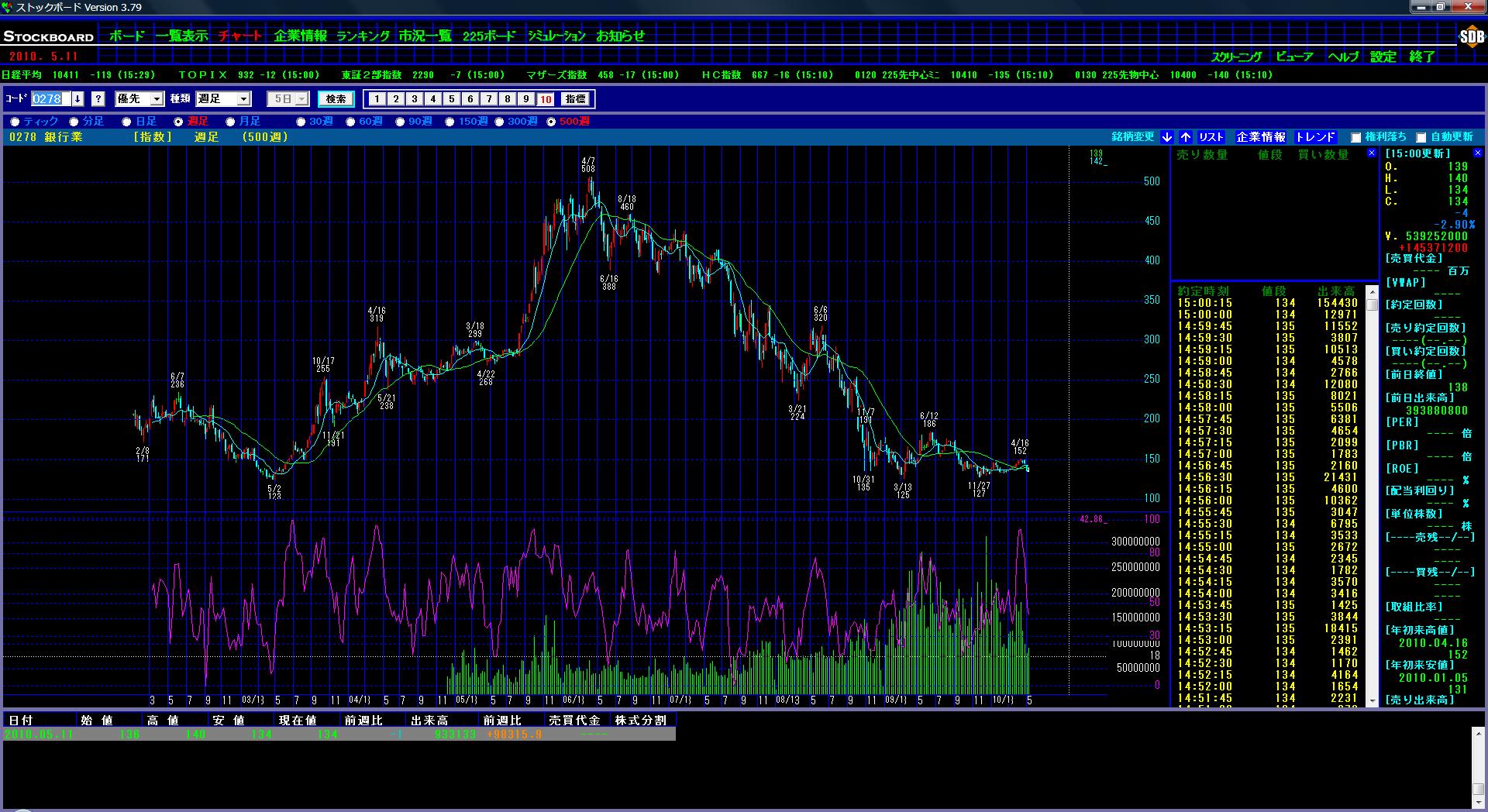The width and height of the screenshot is (1488, 812).
Task: Toggle the 自動更新 auto-update checkbox
Action: coord(1421,138)
